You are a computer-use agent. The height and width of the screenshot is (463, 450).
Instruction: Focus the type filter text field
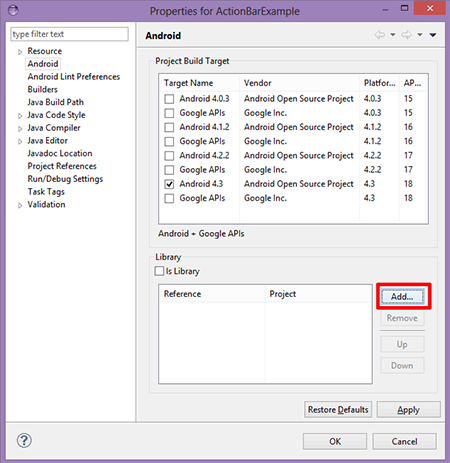coord(69,34)
